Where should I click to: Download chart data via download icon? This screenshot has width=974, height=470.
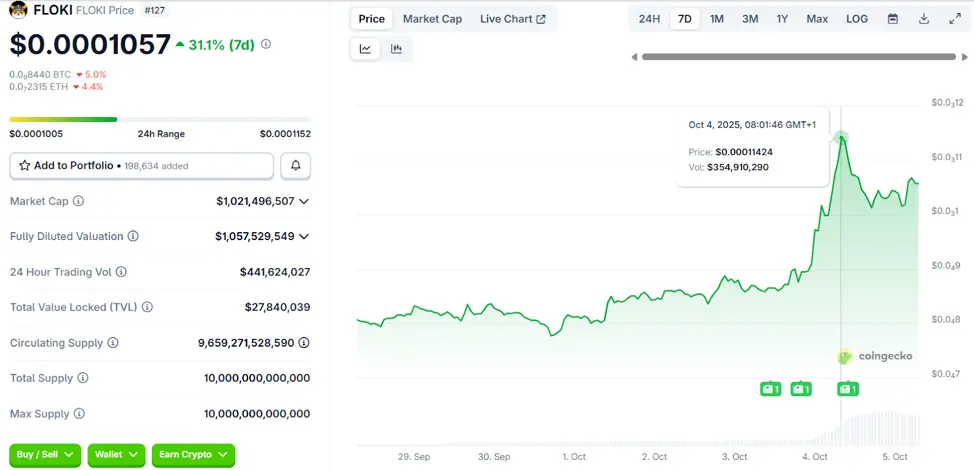[x=924, y=19]
